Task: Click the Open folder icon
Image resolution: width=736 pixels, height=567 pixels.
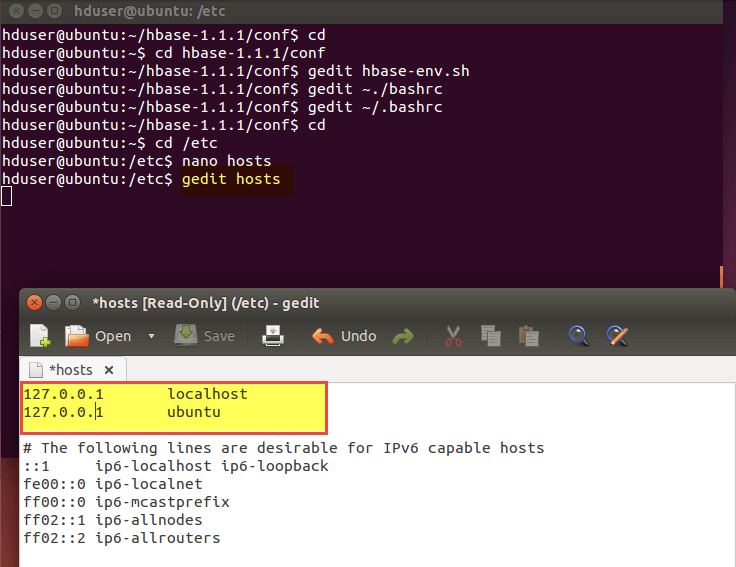Action: coord(77,336)
